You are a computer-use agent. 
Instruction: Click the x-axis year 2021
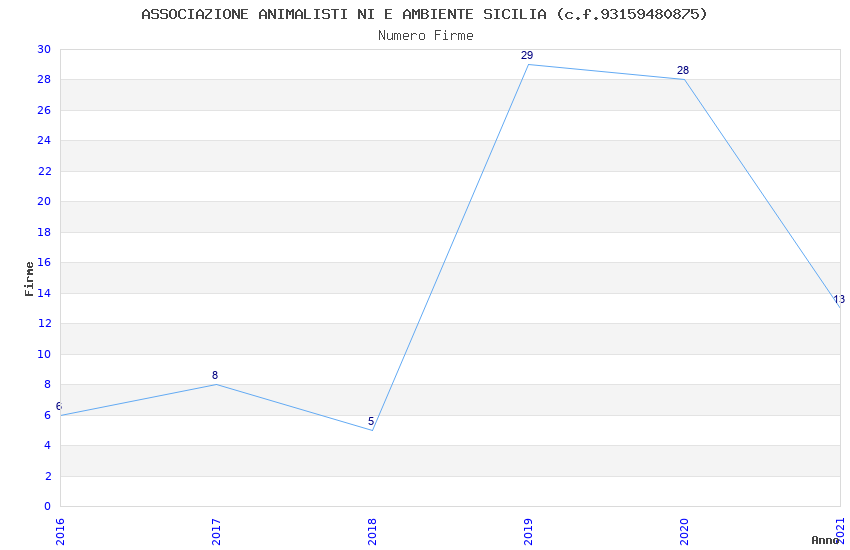tap(840, 532)
